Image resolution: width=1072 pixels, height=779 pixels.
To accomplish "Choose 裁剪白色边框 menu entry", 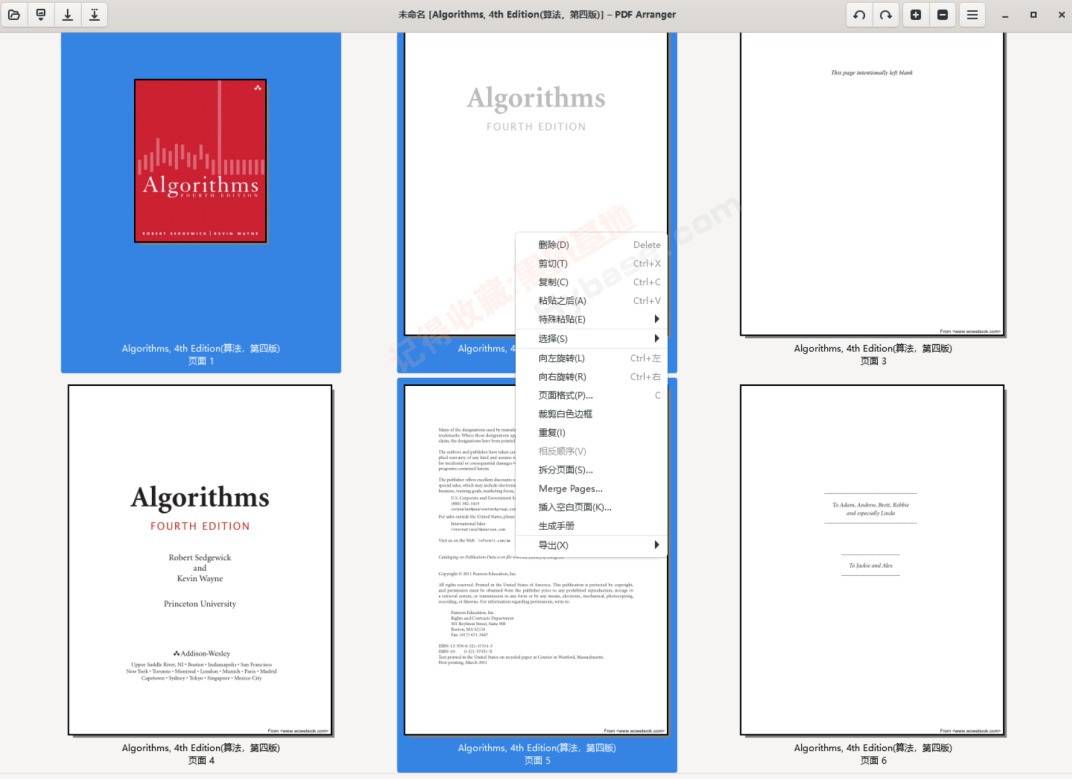I will coord(591,414).
